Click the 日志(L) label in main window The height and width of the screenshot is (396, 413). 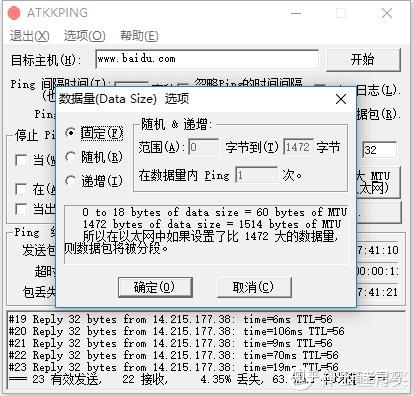(x=378, y=90)
